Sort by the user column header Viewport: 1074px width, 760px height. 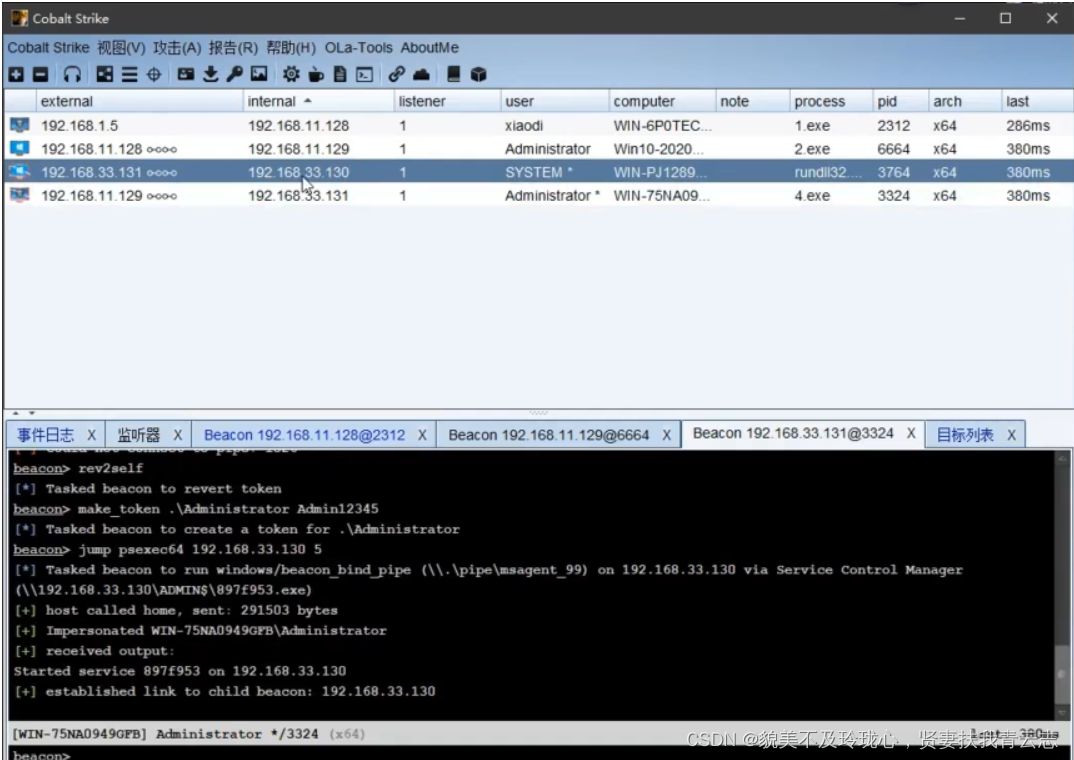coord(555,101)
